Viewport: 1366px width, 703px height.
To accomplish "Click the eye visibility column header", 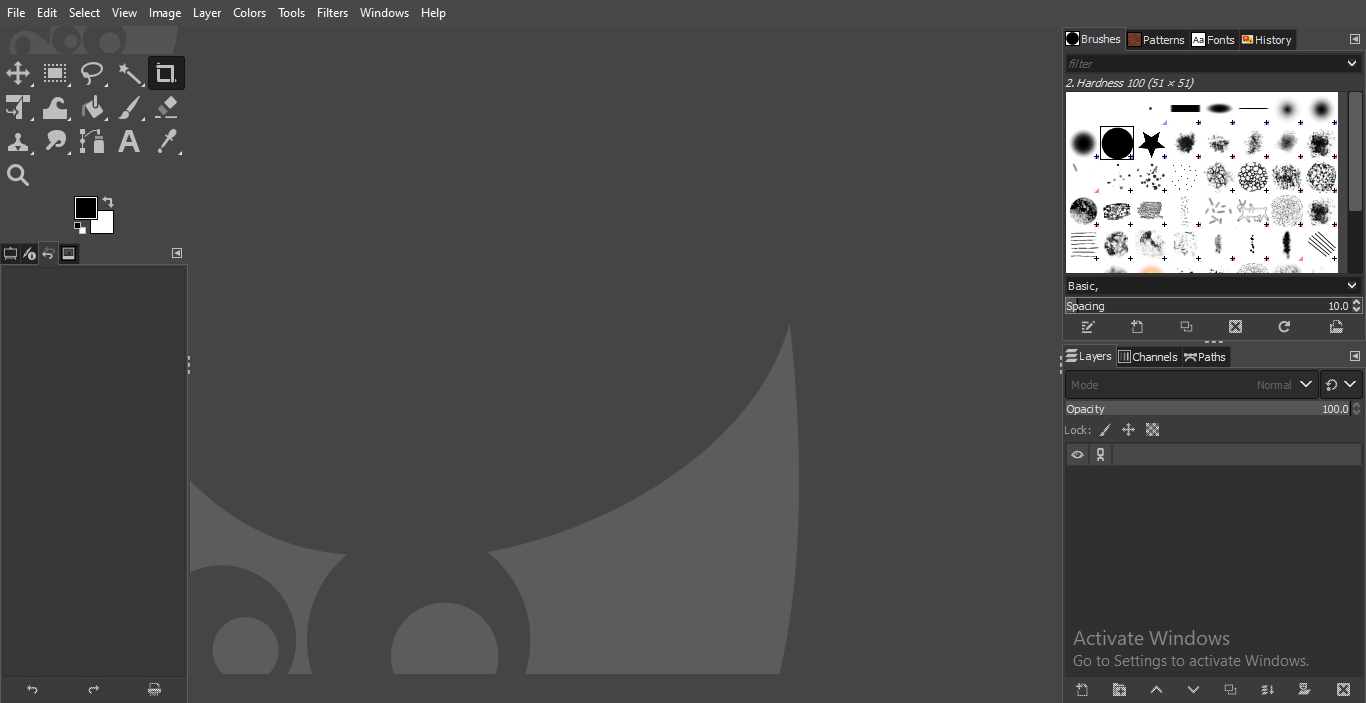I will tap(1077, 455).
